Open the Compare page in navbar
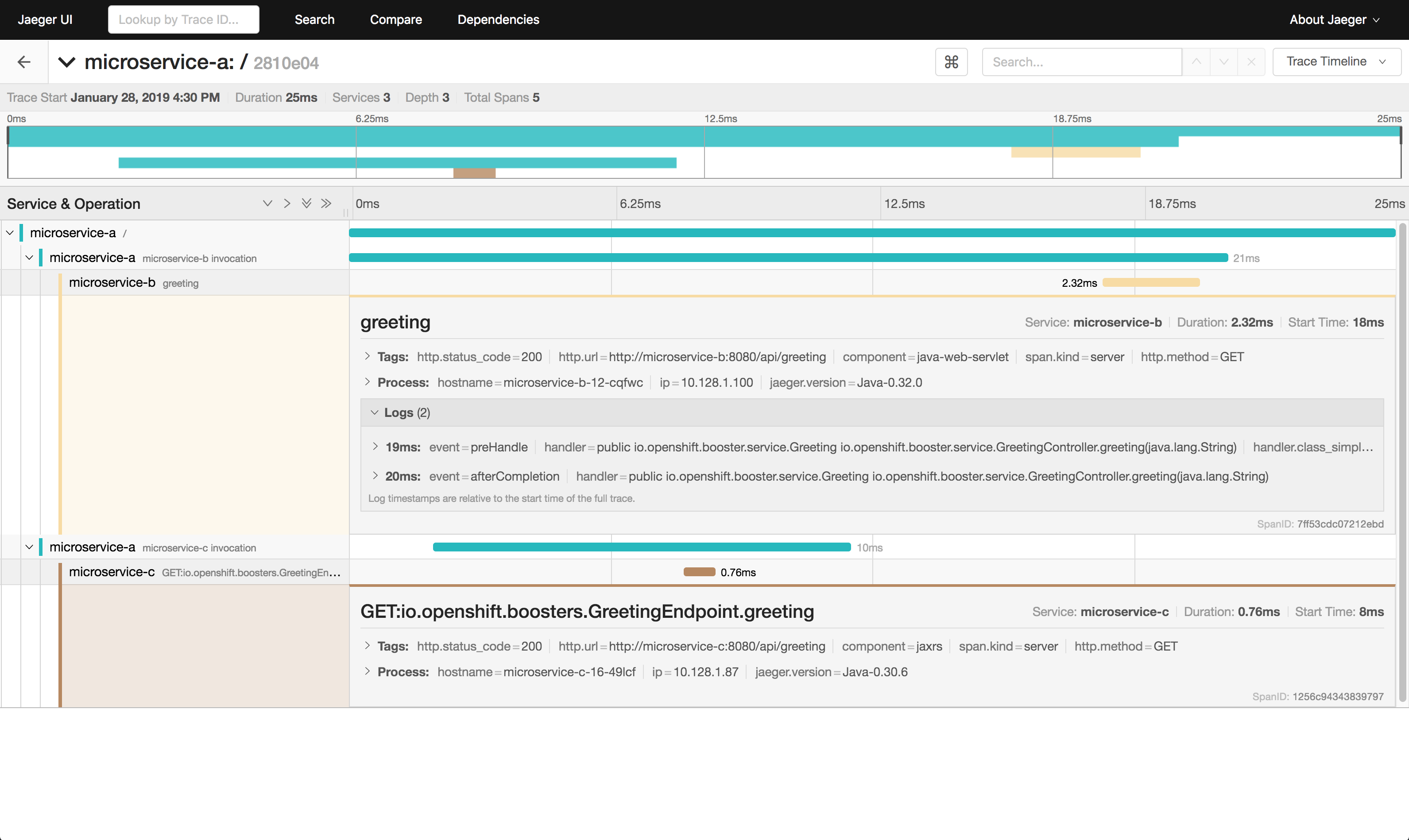1409x840 pixels. [396, 20]
